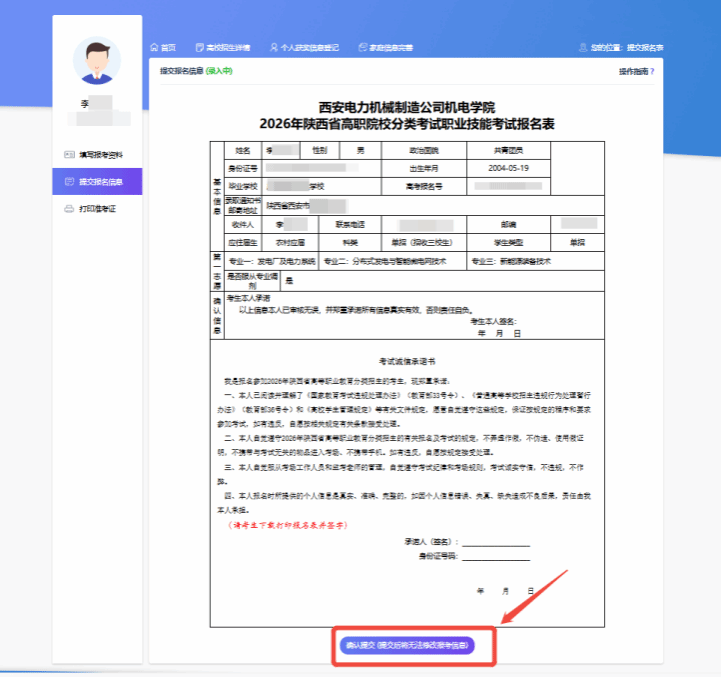Open the 操作指南 help link
722x678 pixels.
pyautogui.click(x=636, y=72)
